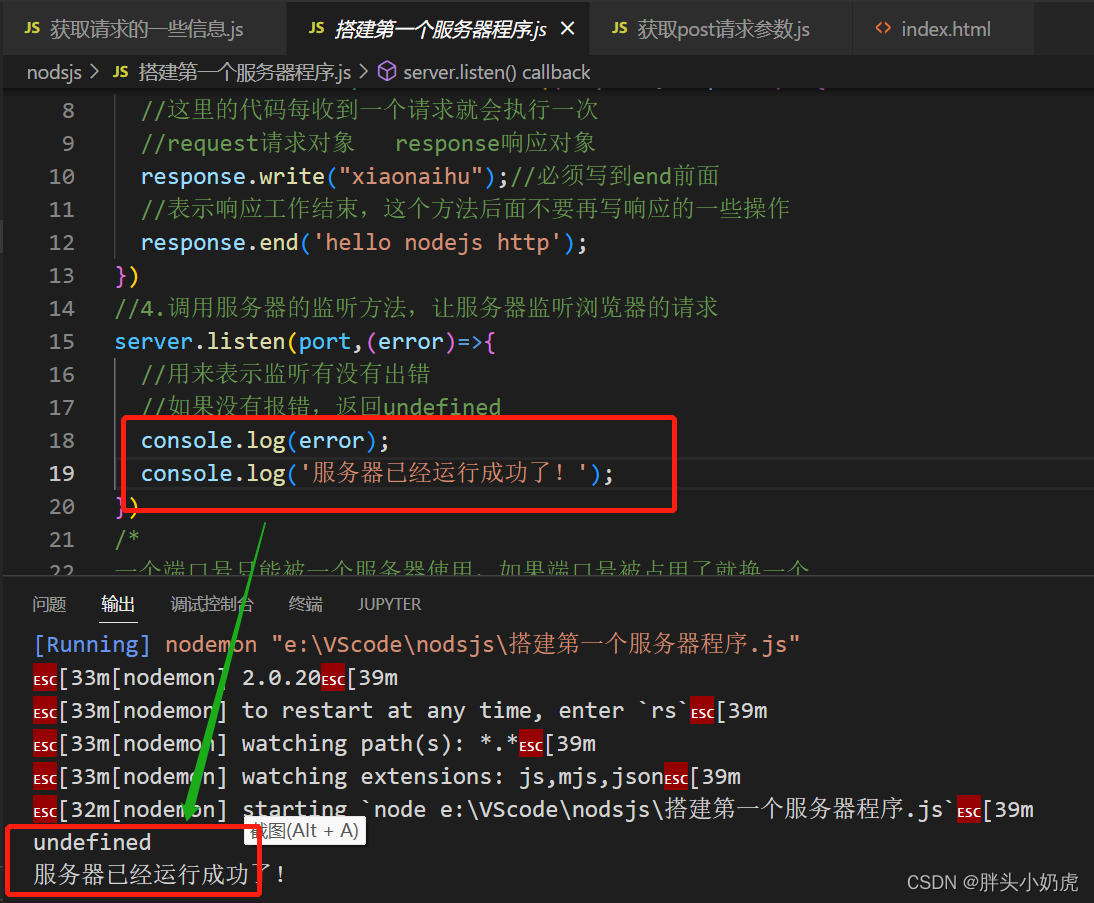Switch to the 终端 panel tab

click(x=304, y=603)
